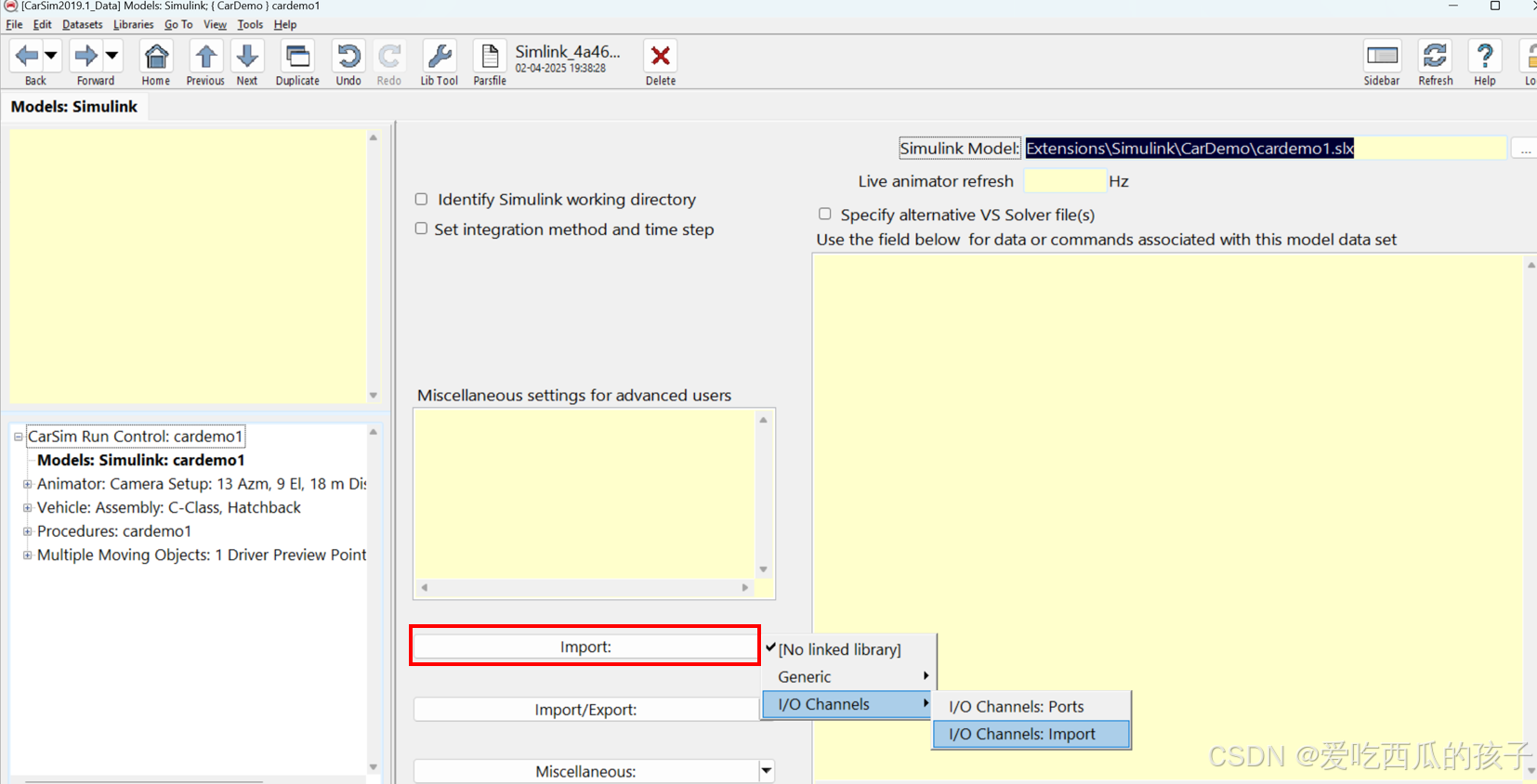Click the Next dataset icon
1537x784 pixels.
[247, 56]
